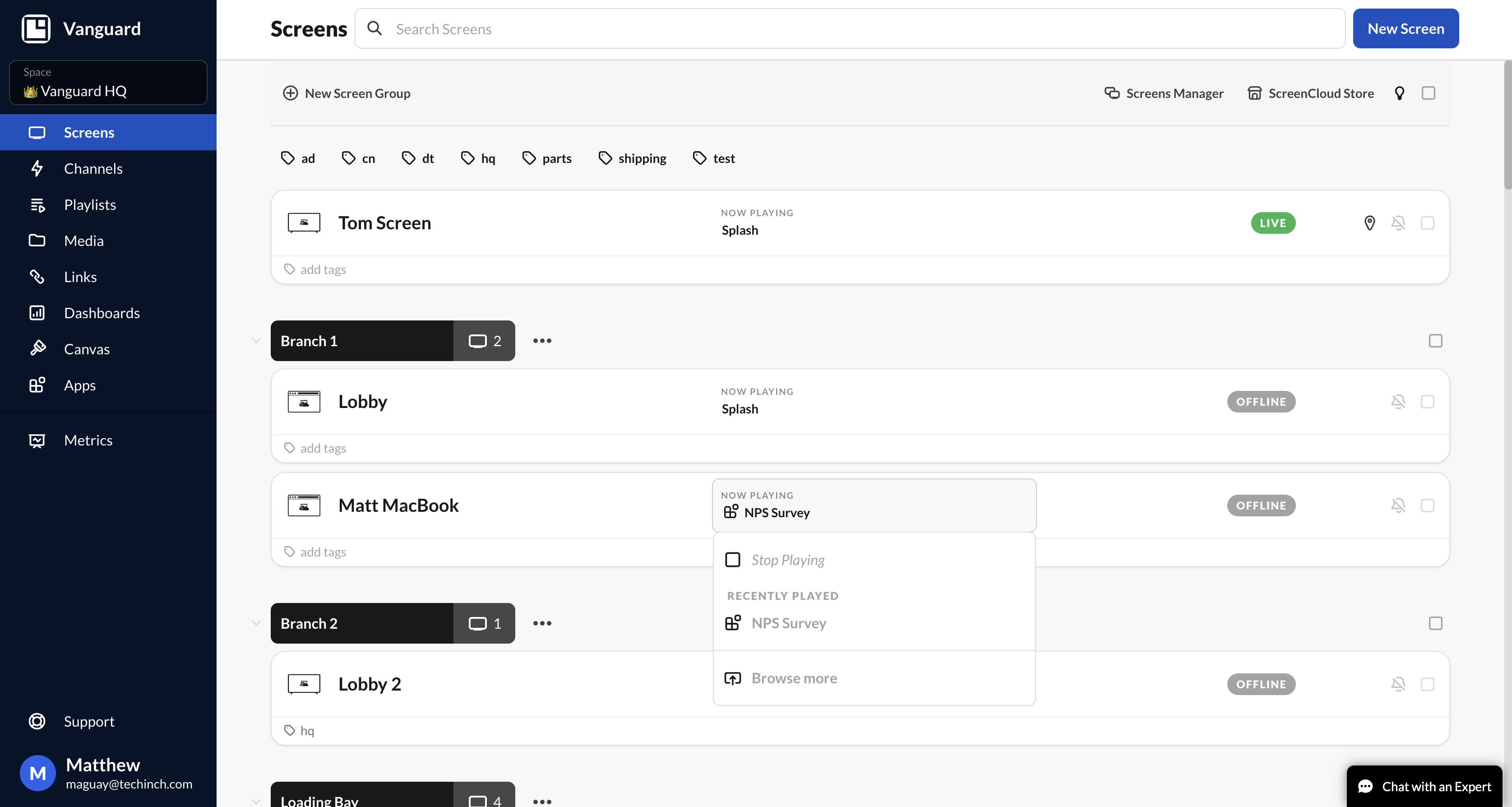Click the lightbulb tips icon
The image size is (1512, 807).
pos(1399,93)
